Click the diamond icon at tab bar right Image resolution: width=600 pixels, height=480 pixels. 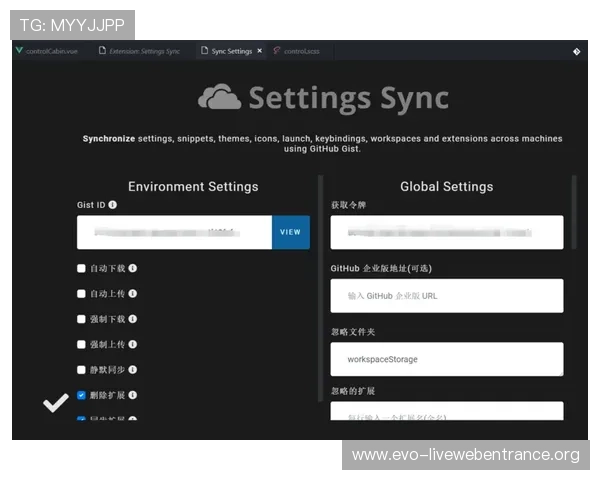click(577, 51)
